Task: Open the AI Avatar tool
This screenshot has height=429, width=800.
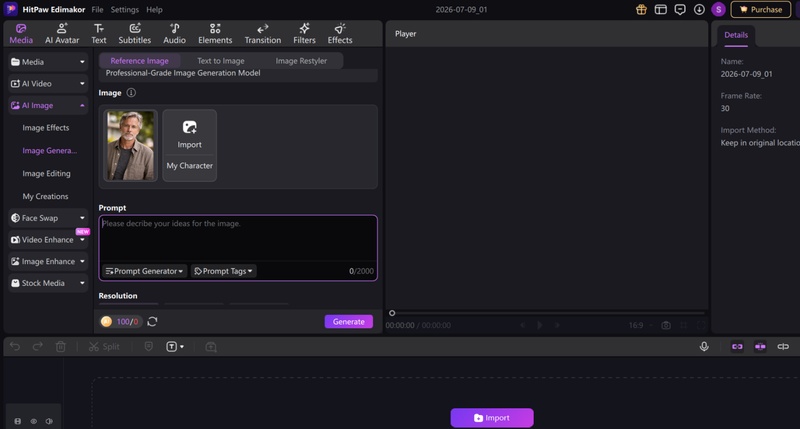Action: [x=62, y=34]
